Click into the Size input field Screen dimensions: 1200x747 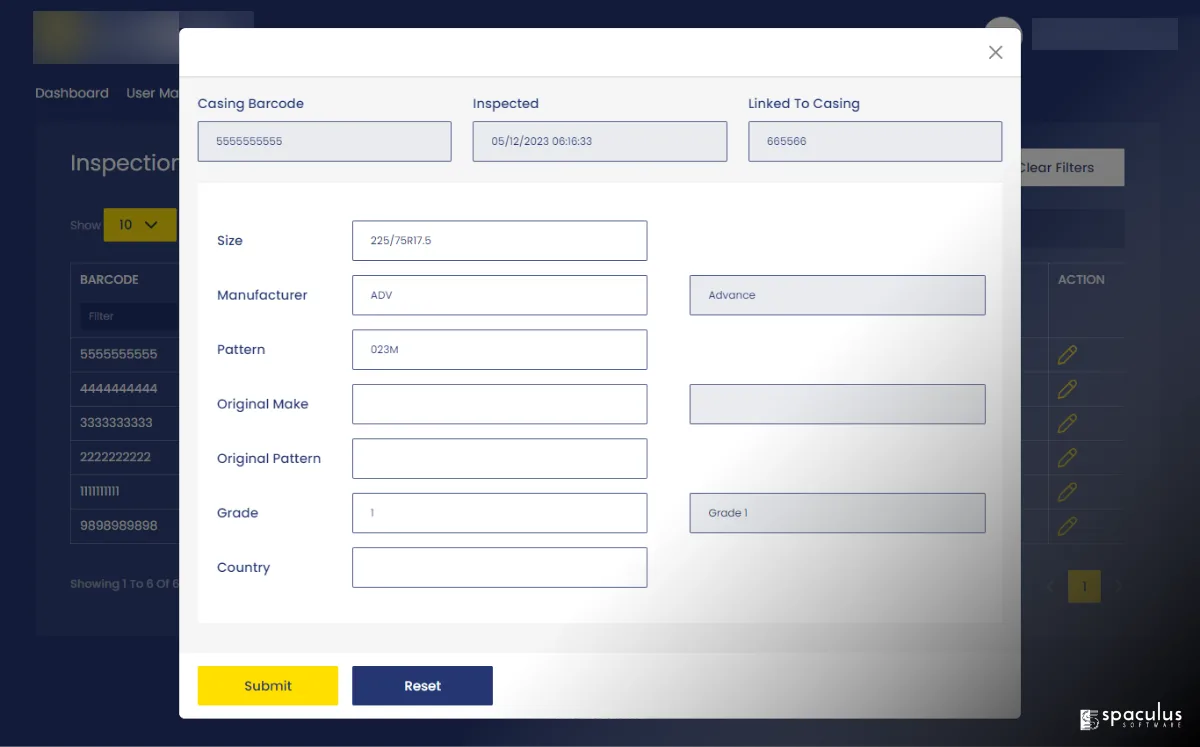tap(499, 241)
